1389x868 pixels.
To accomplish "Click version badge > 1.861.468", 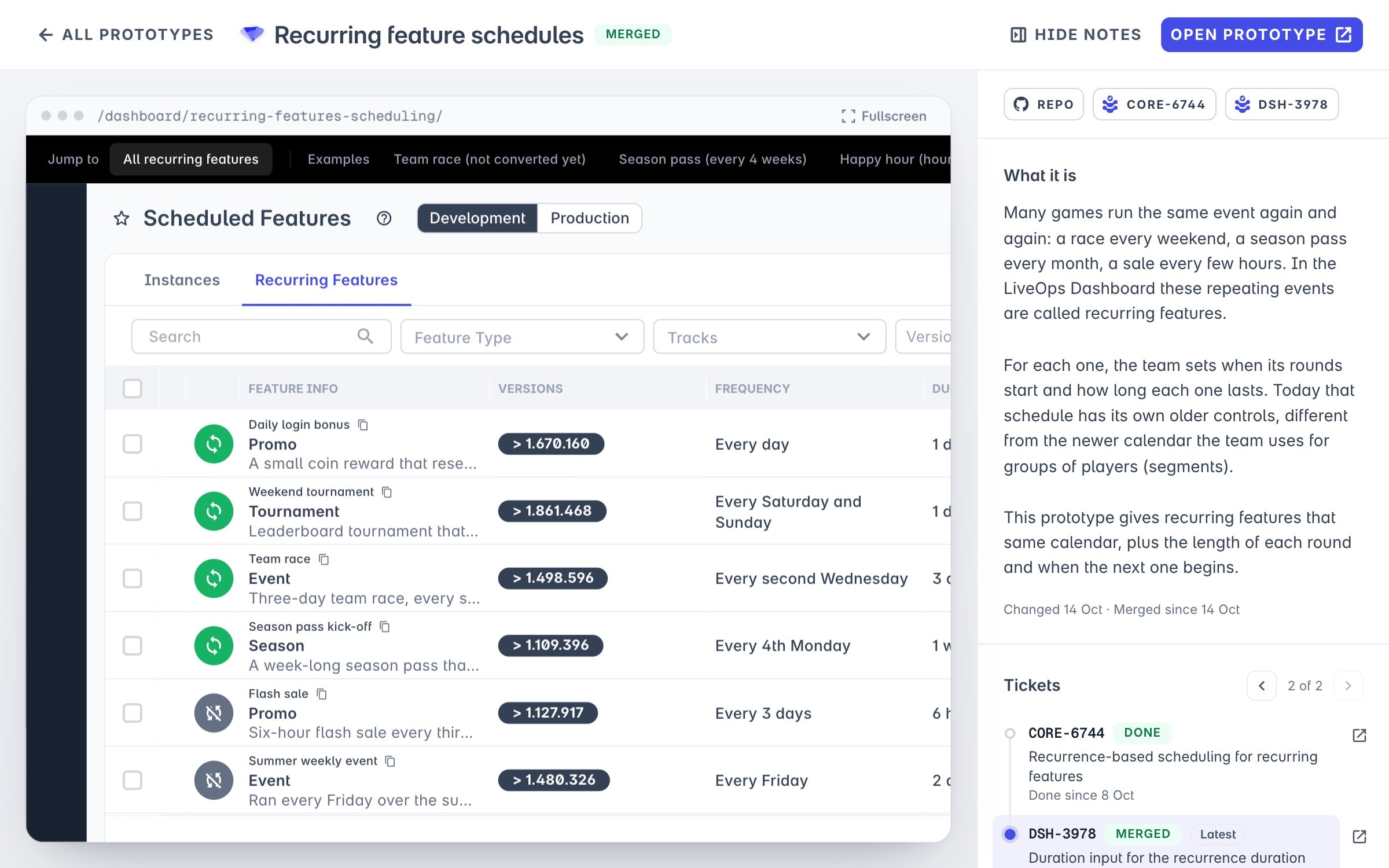I will (552, 511).
